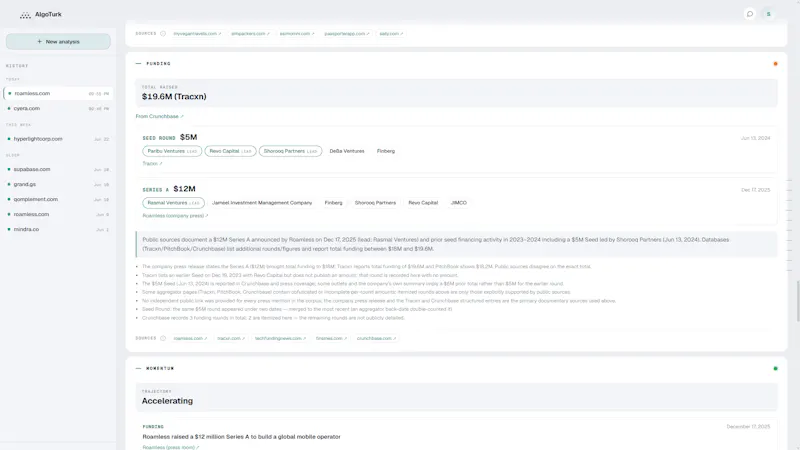Open myvegantravels.com source link
800x450 pixels.
pos(197,34)
